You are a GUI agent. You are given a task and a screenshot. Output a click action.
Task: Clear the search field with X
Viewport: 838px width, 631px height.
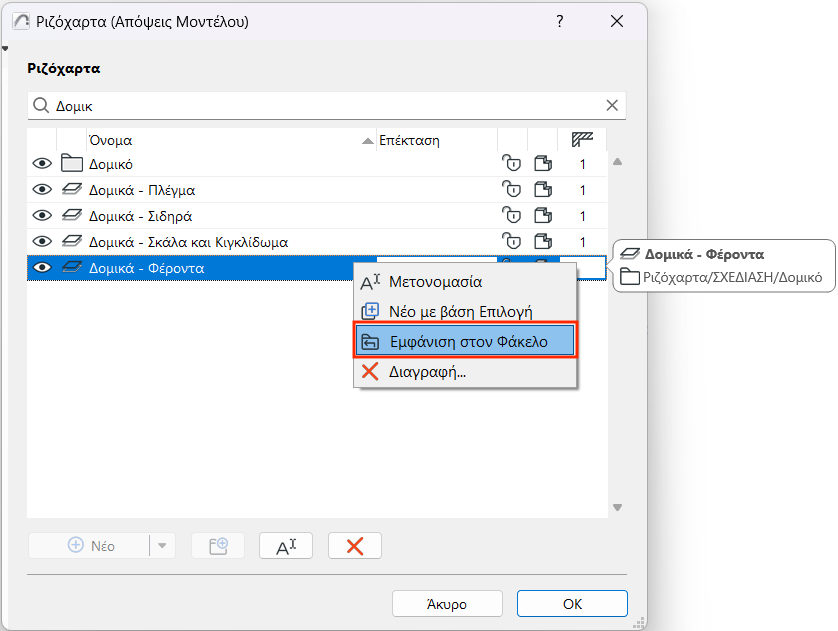click(612, 105)
